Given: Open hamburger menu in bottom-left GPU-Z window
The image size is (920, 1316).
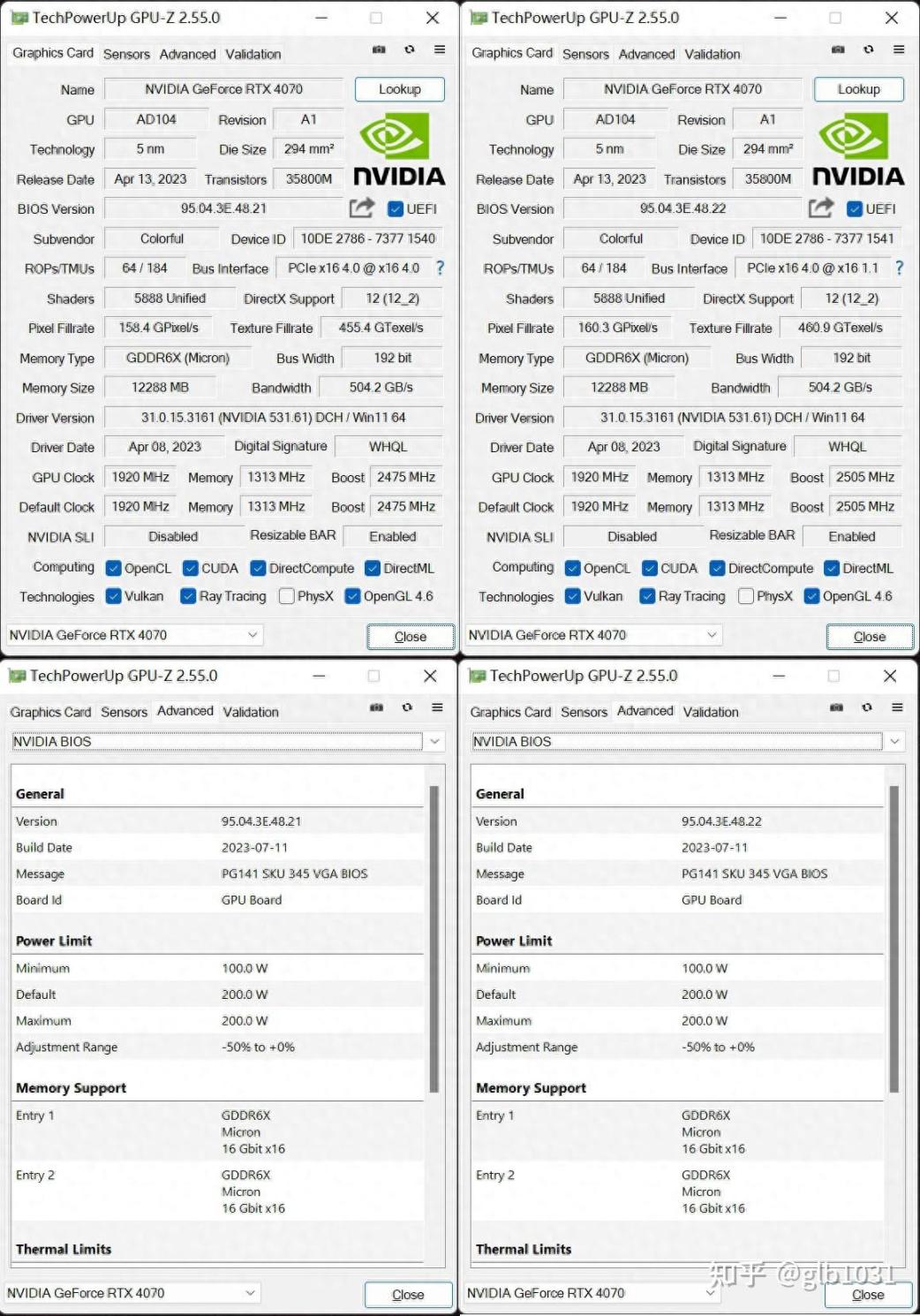Looking at the screenshot, I should pyautogui.click(x=437, y=707).
